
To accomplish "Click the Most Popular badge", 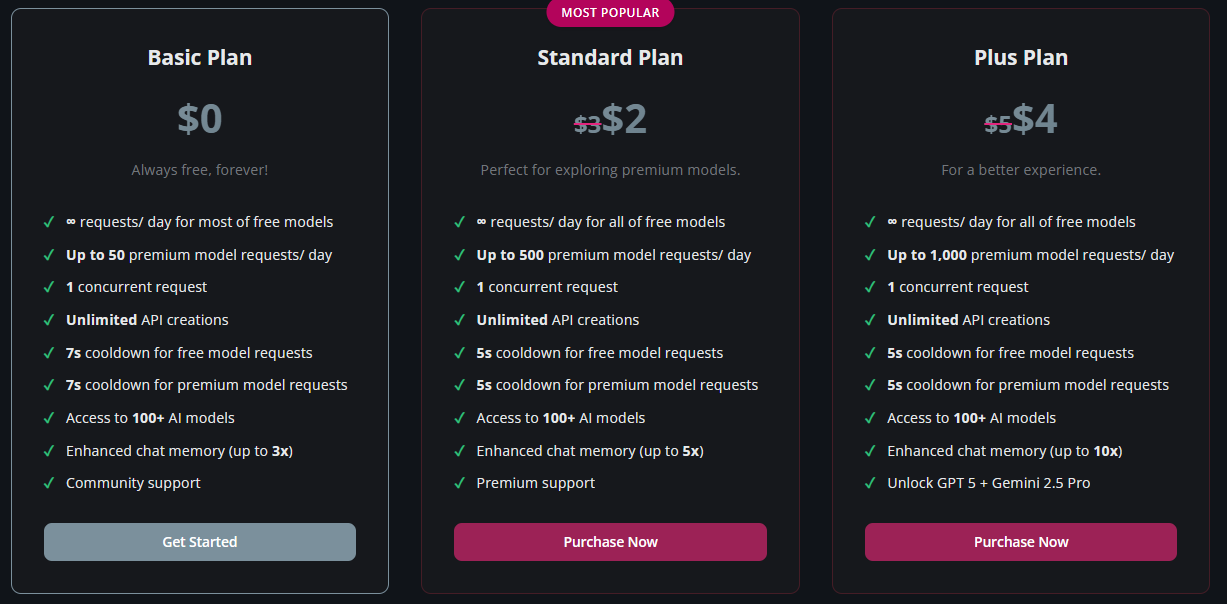I will [x=610, y=13].
